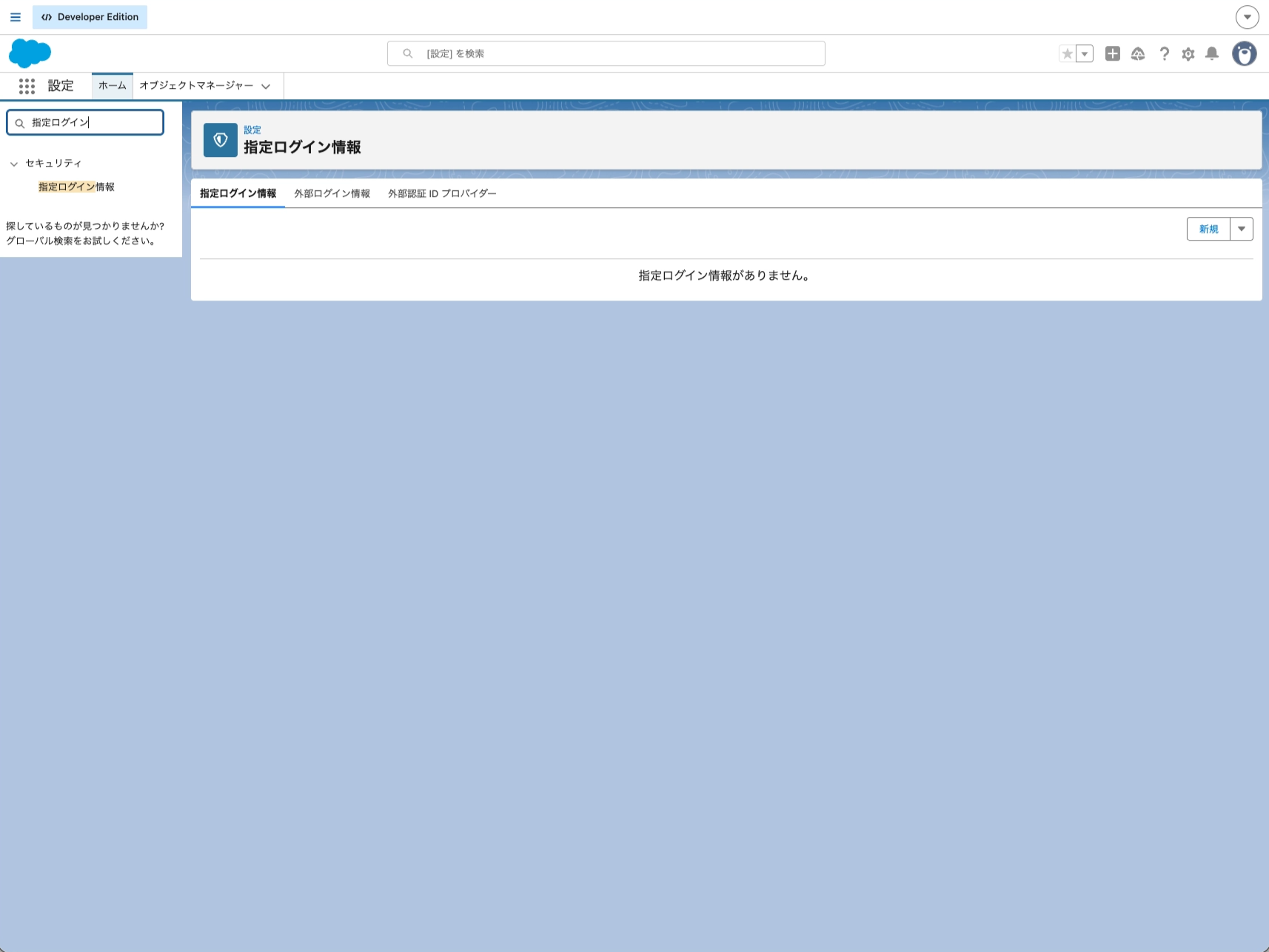Open the dropdown arrow next to 新規
Screen dimensions: 1269x952
[x=1242, y=229]
